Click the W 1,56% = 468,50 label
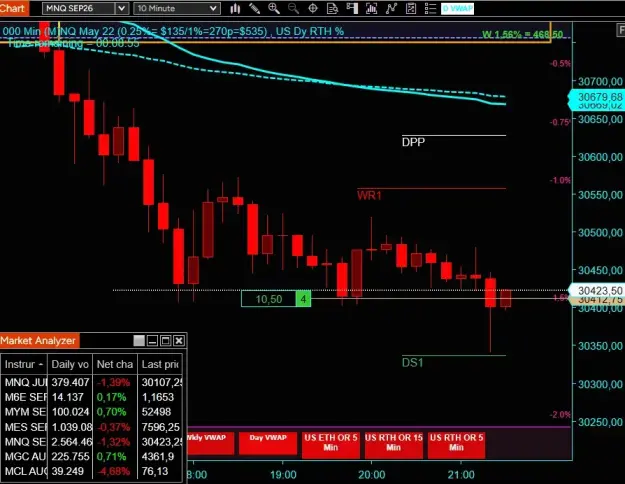The height and width of the screenshot is (484, 625). pyautogui.click(x=522, y=34)
